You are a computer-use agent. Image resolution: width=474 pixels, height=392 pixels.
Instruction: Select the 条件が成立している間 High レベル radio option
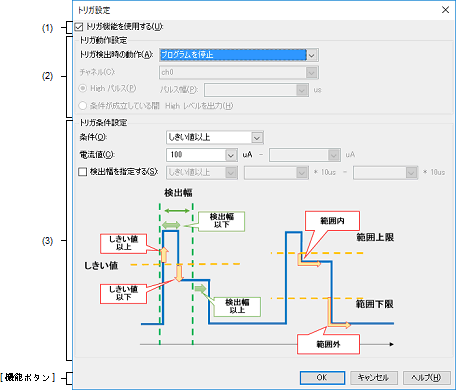pos(82,106)
